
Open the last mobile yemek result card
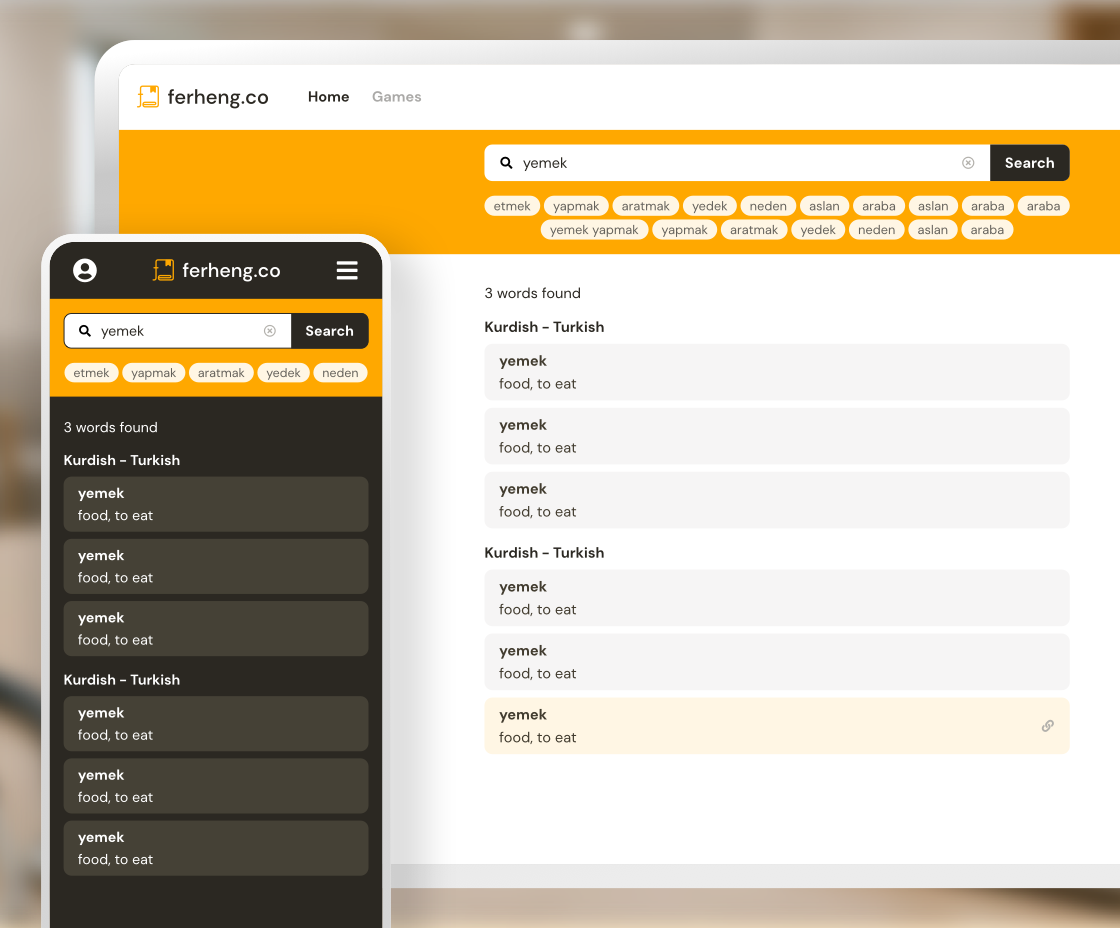(216, 848)
